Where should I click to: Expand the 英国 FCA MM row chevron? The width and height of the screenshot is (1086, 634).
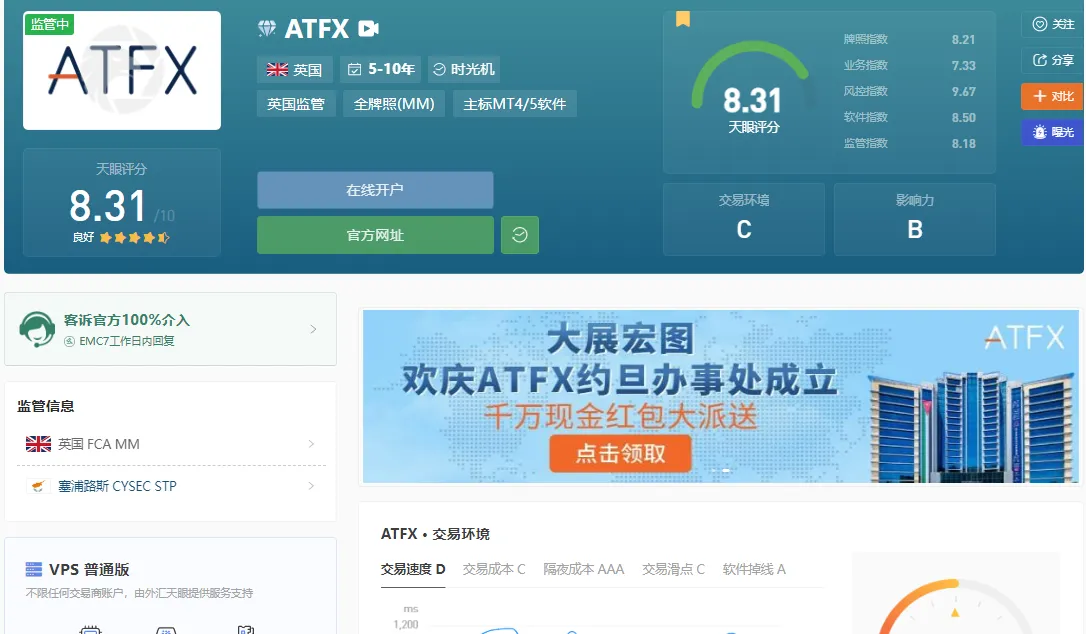click(x=311, y=443)
